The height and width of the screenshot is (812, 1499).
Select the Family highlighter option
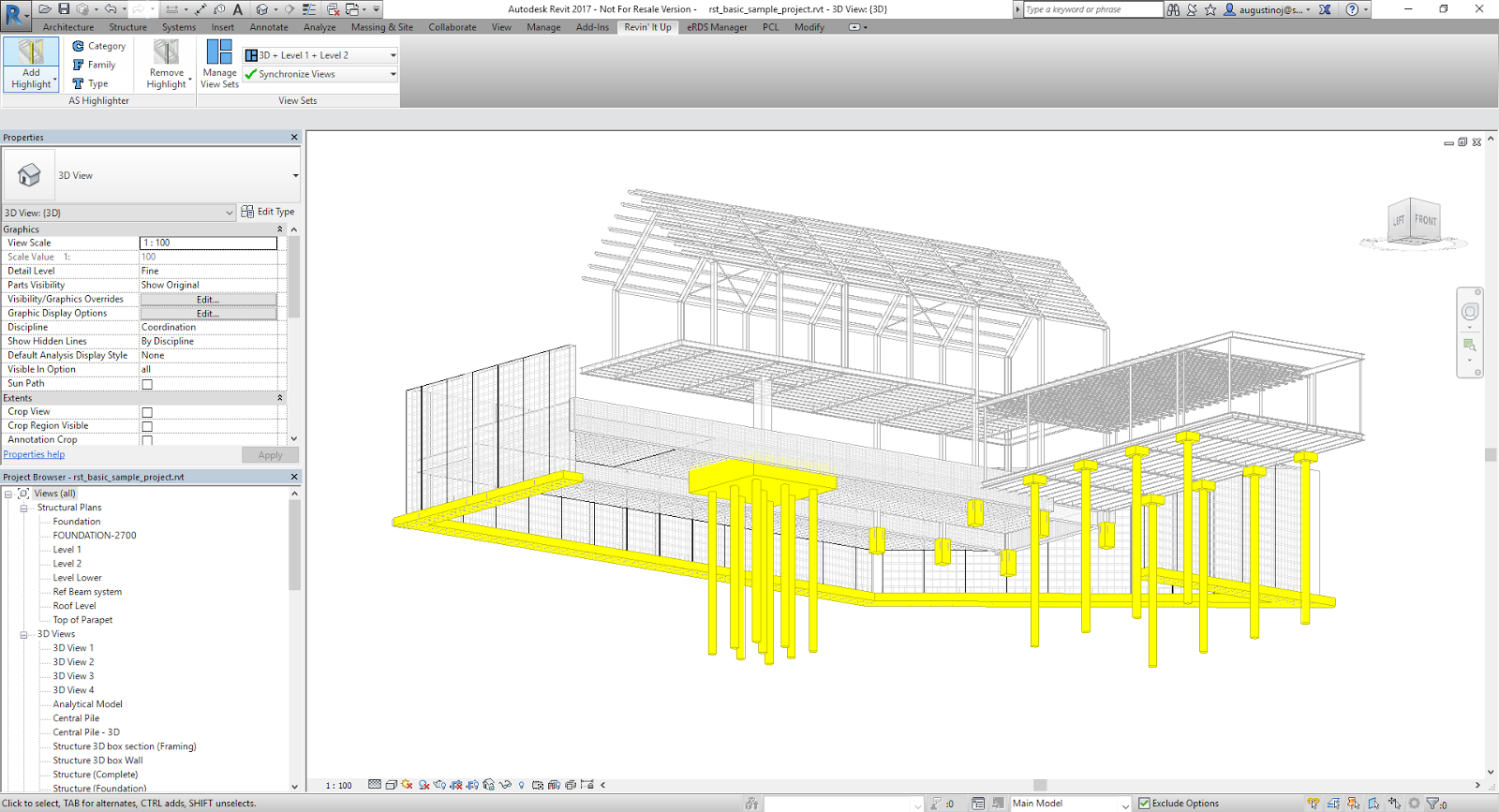94,65
